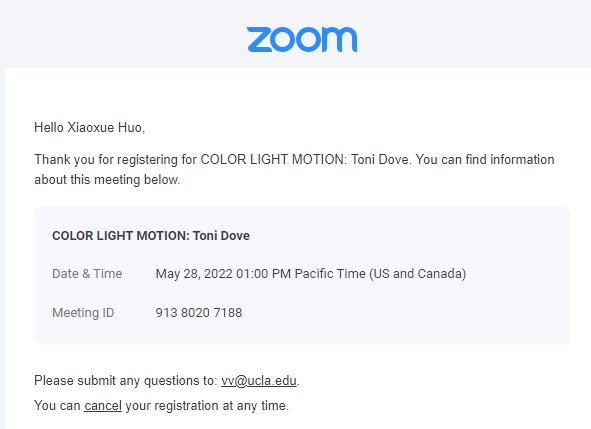Click Toni Dove in the thank-you paragraph
The image size is (591, 429).
380,160
